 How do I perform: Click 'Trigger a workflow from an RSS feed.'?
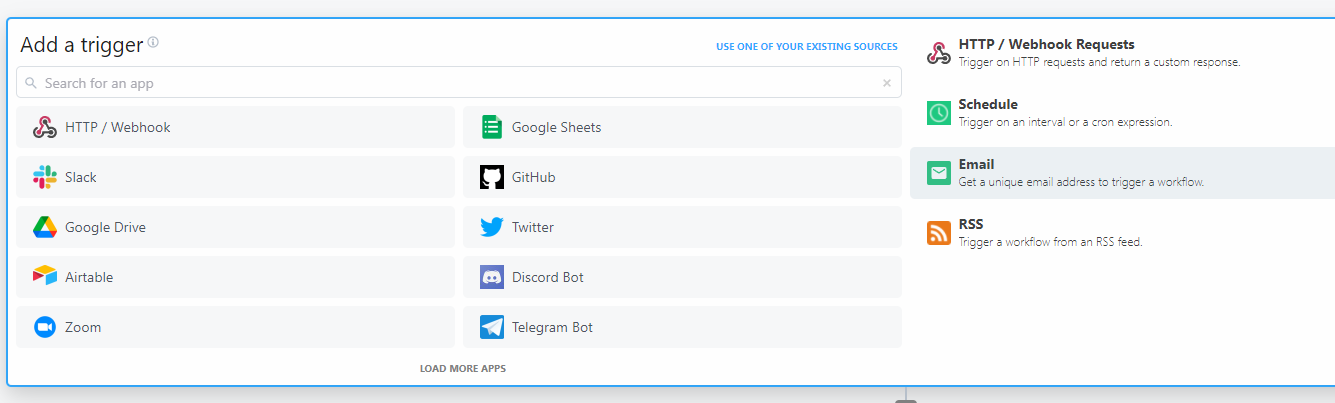pos(1050,242)
